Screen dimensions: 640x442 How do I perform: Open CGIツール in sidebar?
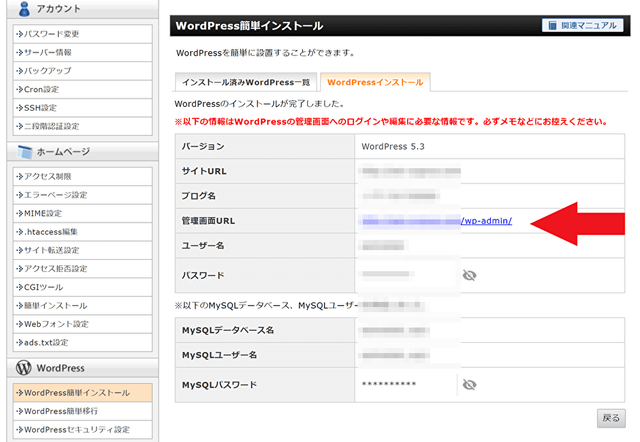[83, 287]
